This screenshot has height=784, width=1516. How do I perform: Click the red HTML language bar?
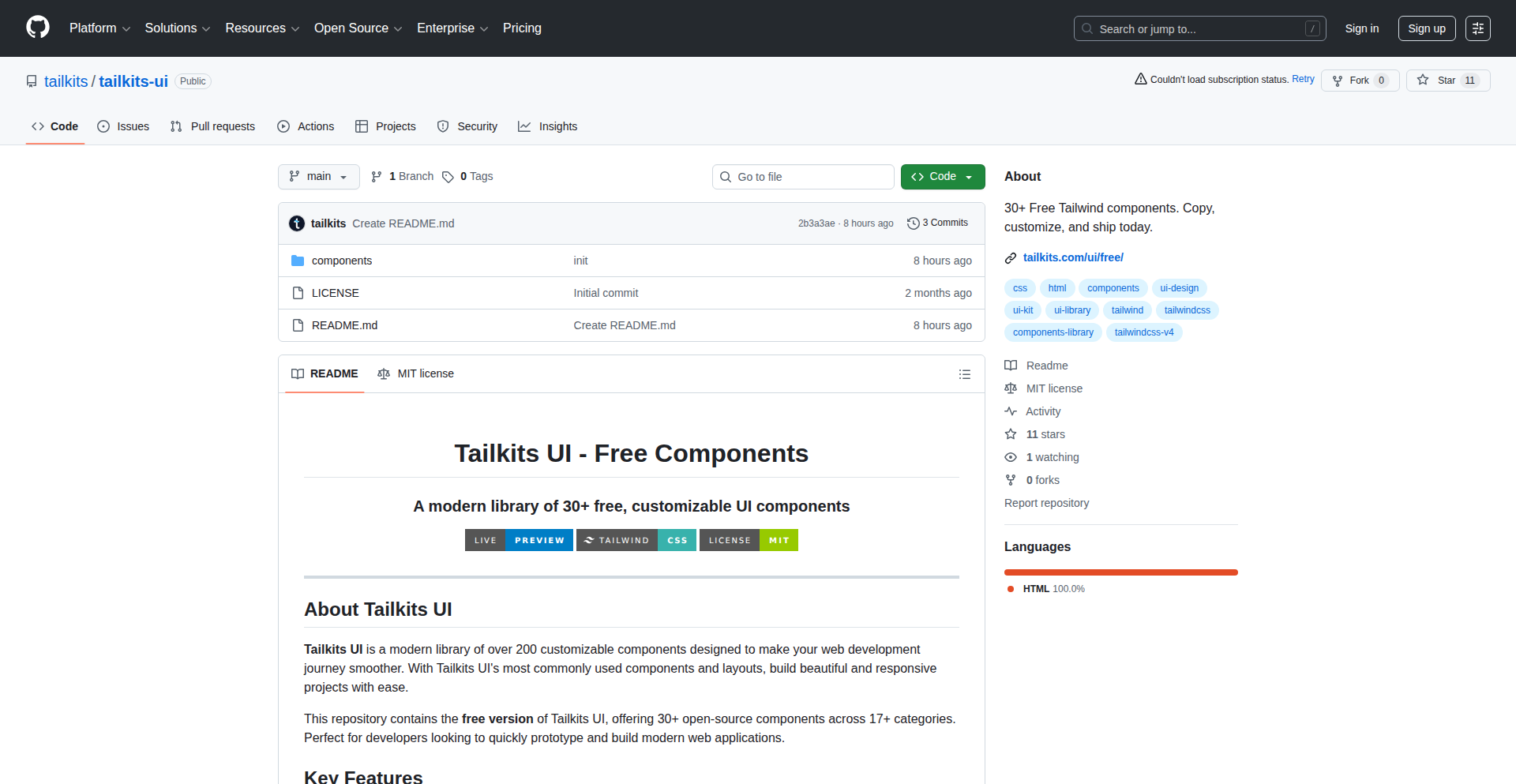point(1120,572)
